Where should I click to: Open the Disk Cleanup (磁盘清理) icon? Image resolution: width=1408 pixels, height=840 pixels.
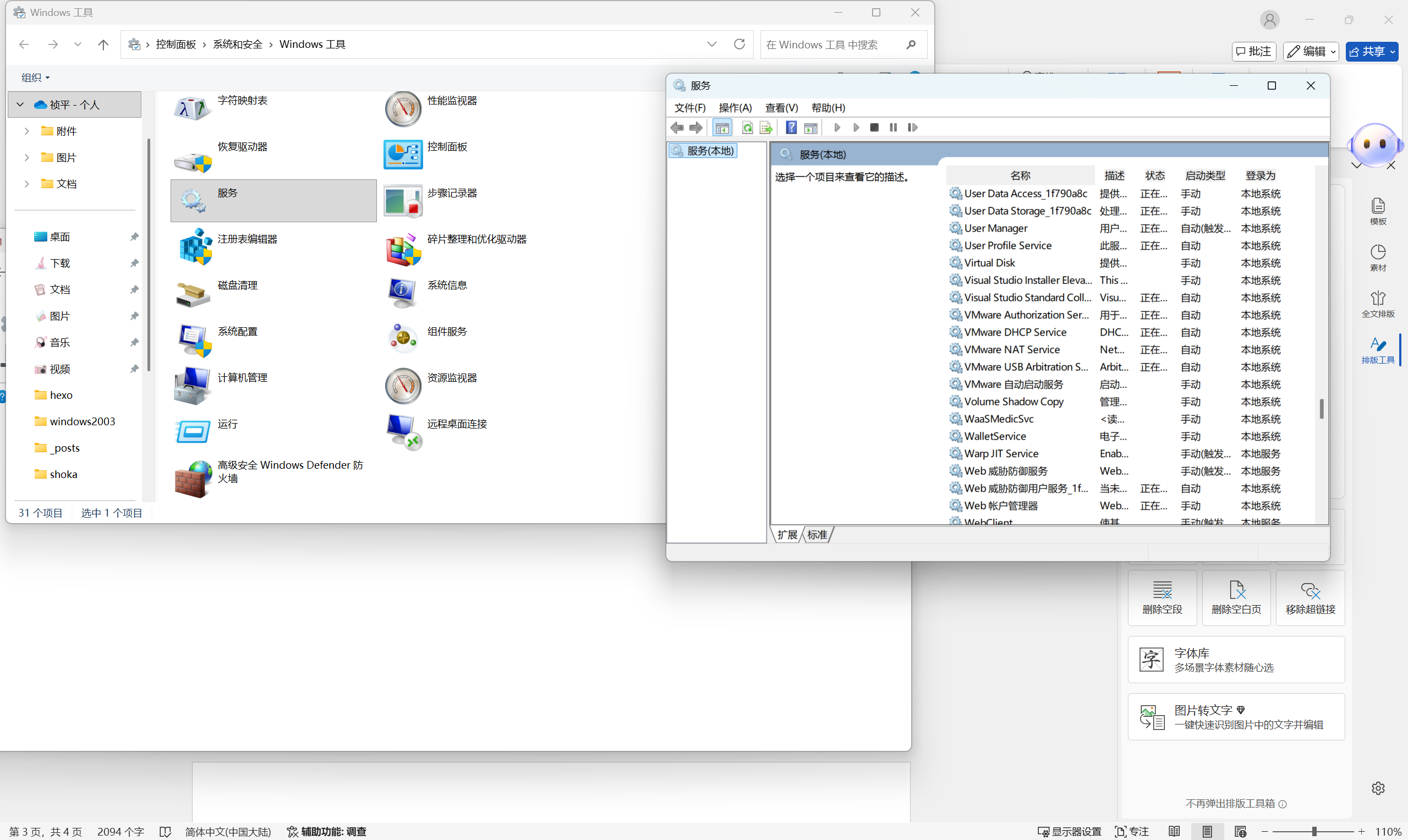(x=193, y=293)
